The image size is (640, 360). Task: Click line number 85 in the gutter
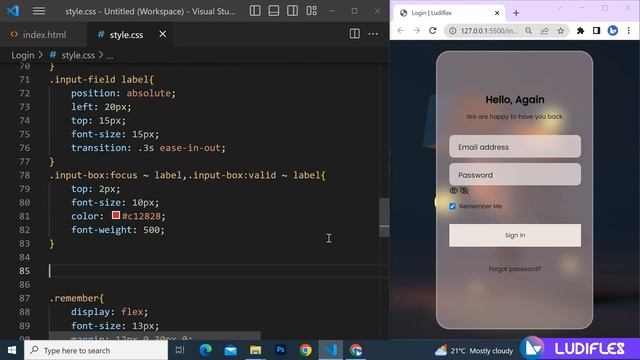tap(24, 271)
